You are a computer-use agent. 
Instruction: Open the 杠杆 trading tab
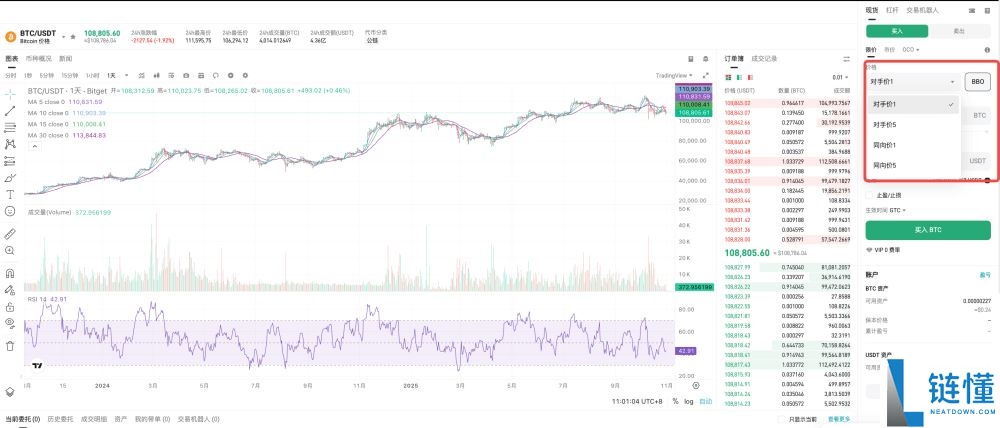(892, 10)
